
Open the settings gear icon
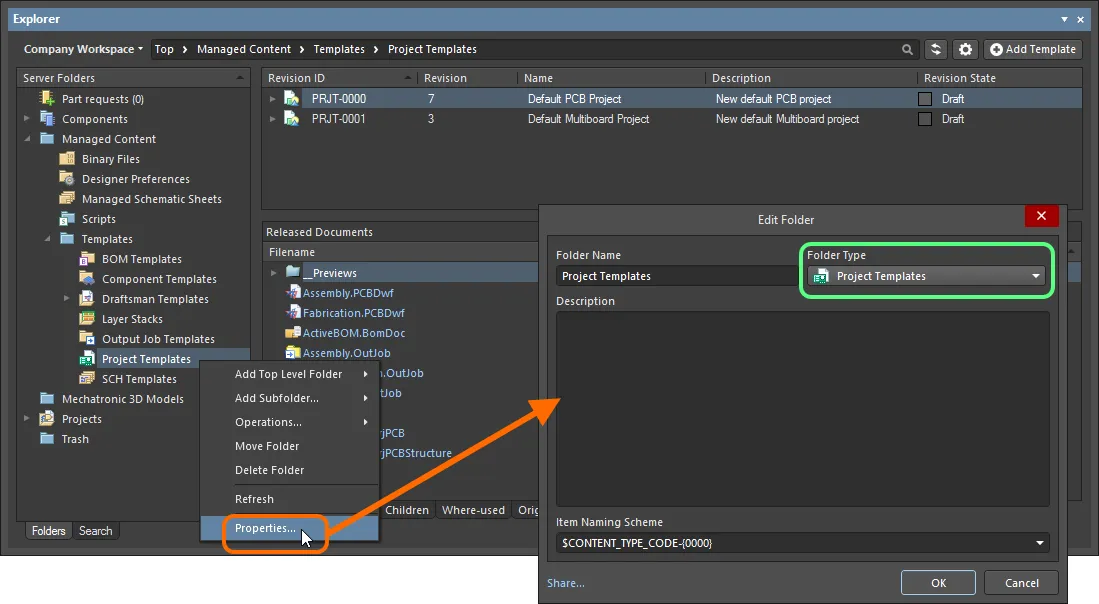(965, 49)
